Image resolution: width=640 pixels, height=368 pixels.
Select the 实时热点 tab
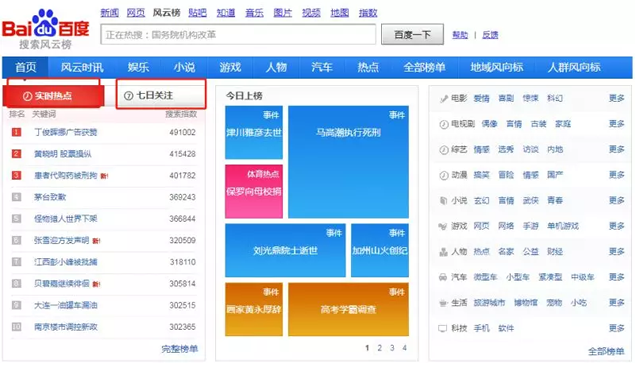[53, 95]
